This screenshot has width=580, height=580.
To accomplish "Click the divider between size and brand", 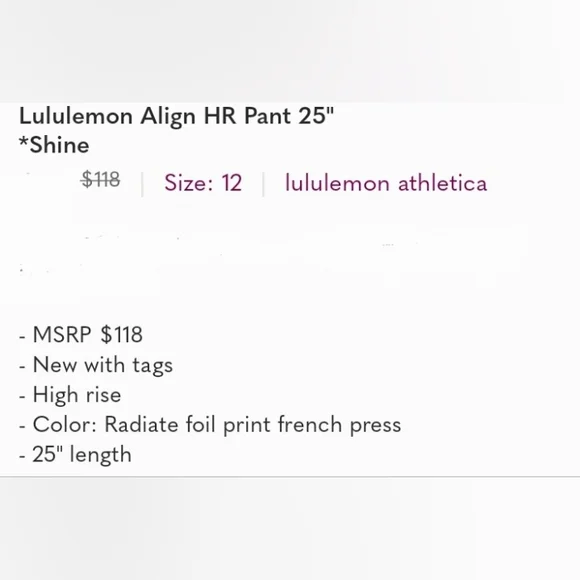I will coord(263,184).
